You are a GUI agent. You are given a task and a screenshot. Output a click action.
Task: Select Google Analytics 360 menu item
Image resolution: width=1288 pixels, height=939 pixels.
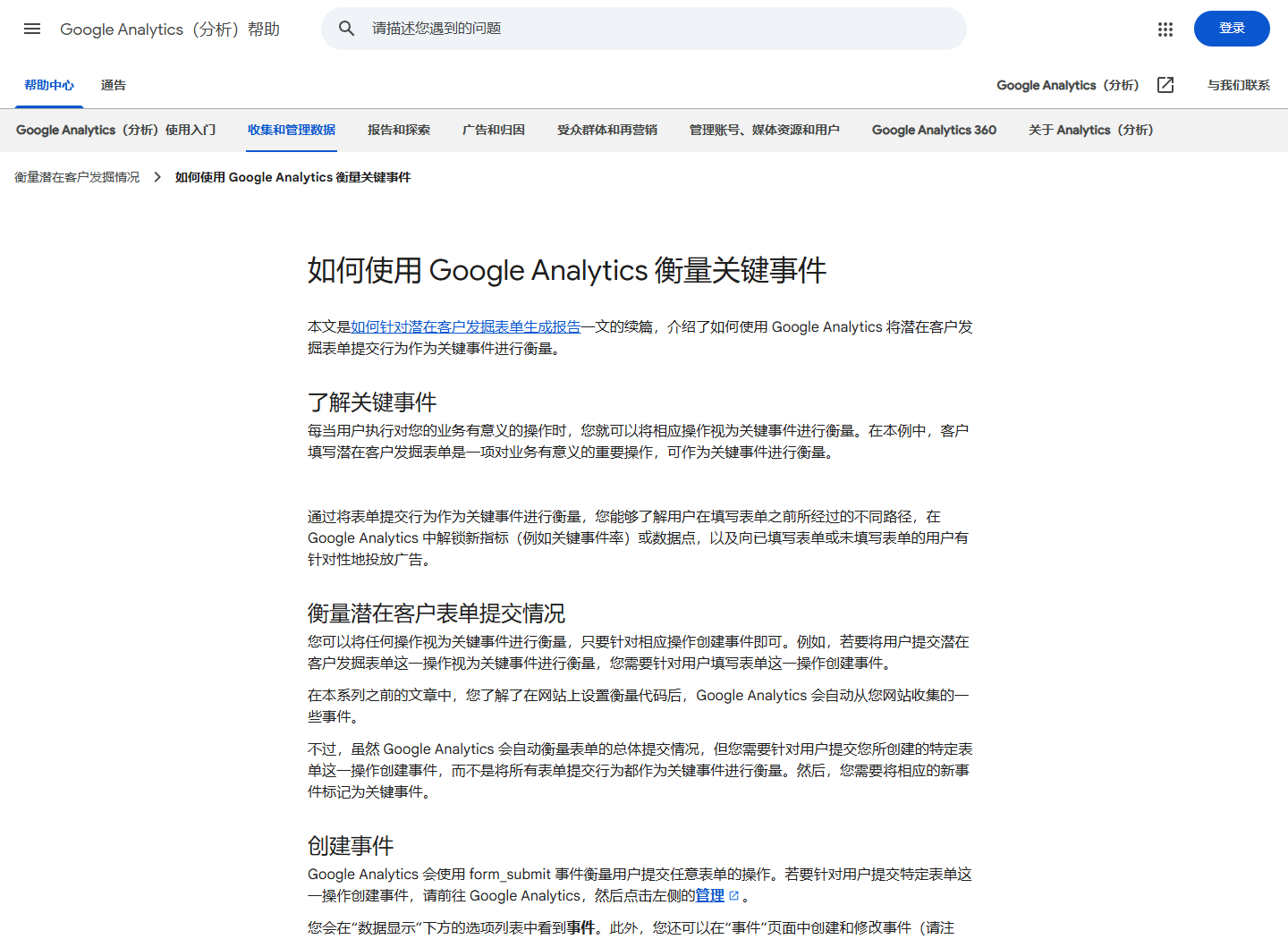pos(934,130)
